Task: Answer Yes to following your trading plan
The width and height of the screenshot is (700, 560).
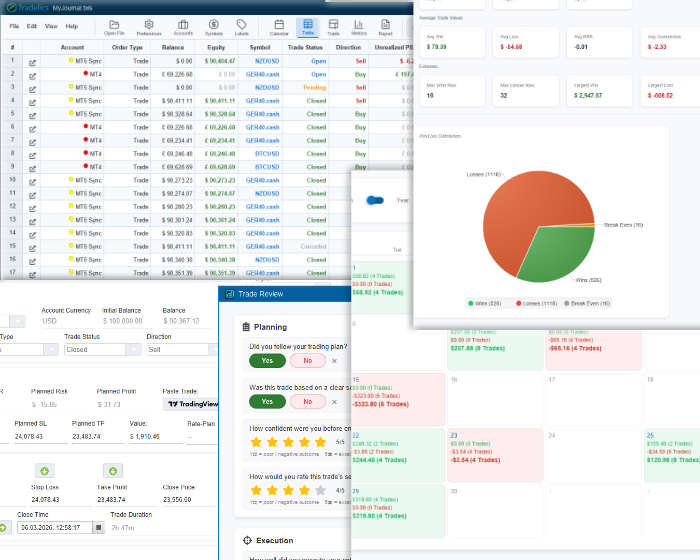Action: click(x=267, y=360)
